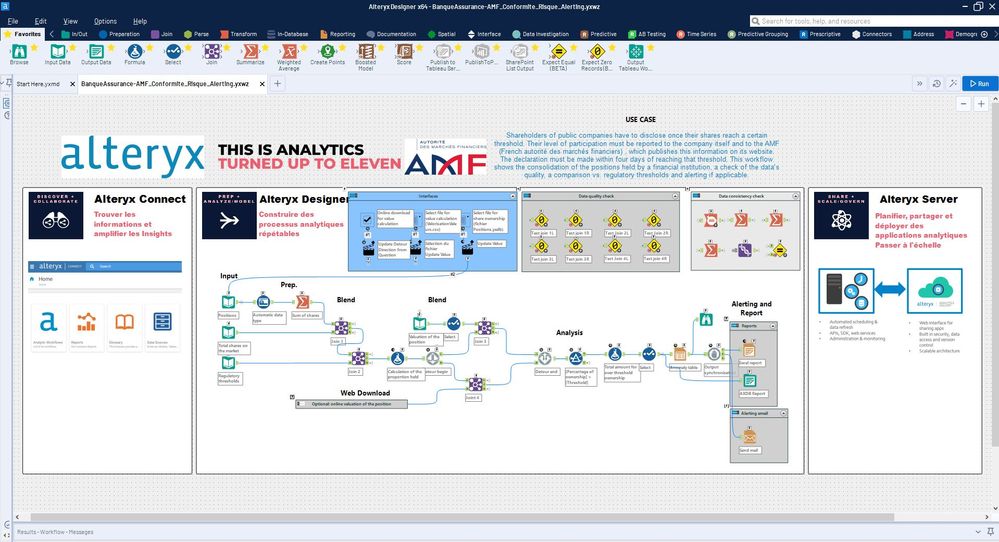Click the left arrow of tool categories
999x542 pixels.
52,34
